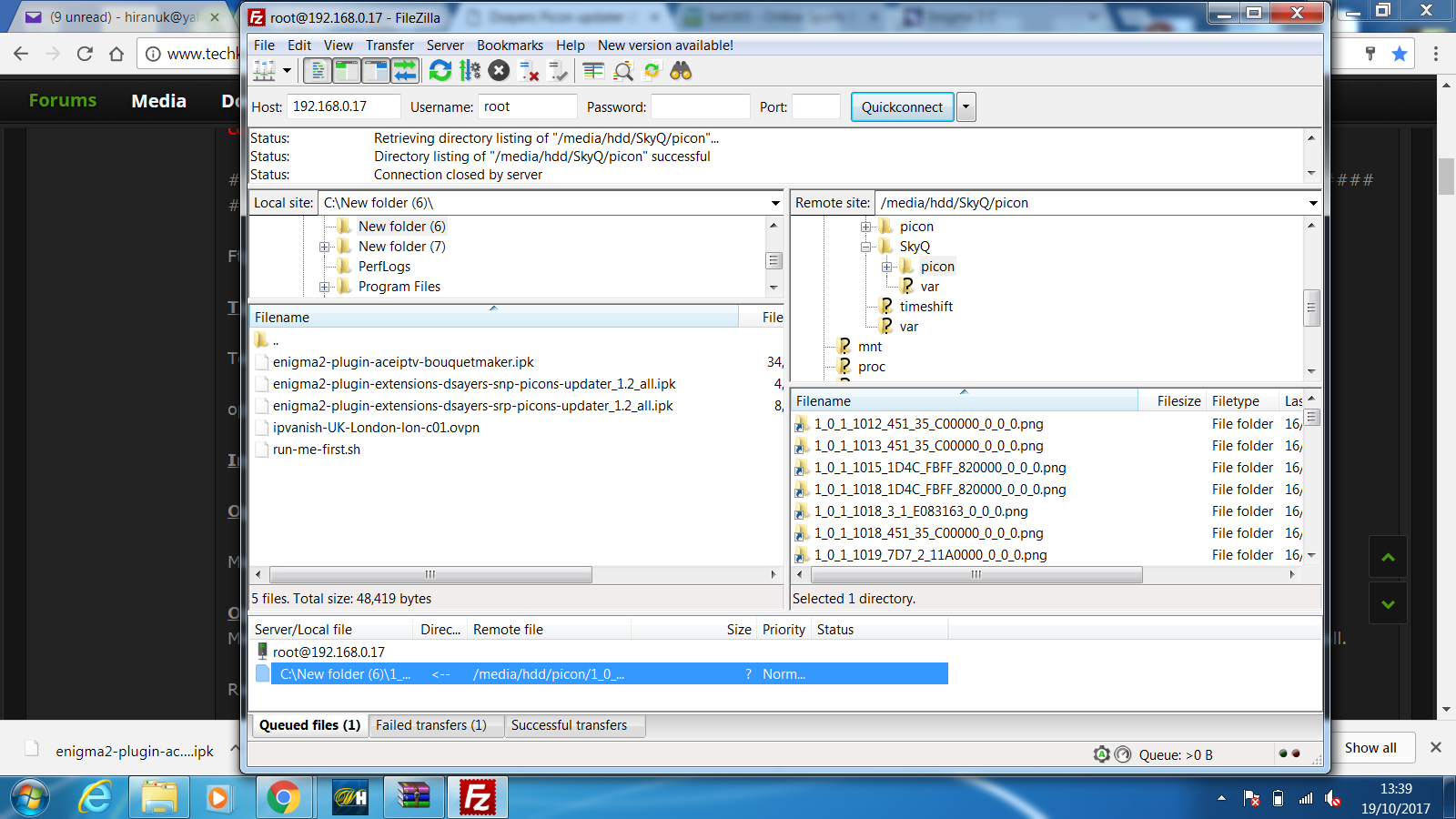Cancel current operation with X icon
Screen dimensions: 1456x819
499,70
